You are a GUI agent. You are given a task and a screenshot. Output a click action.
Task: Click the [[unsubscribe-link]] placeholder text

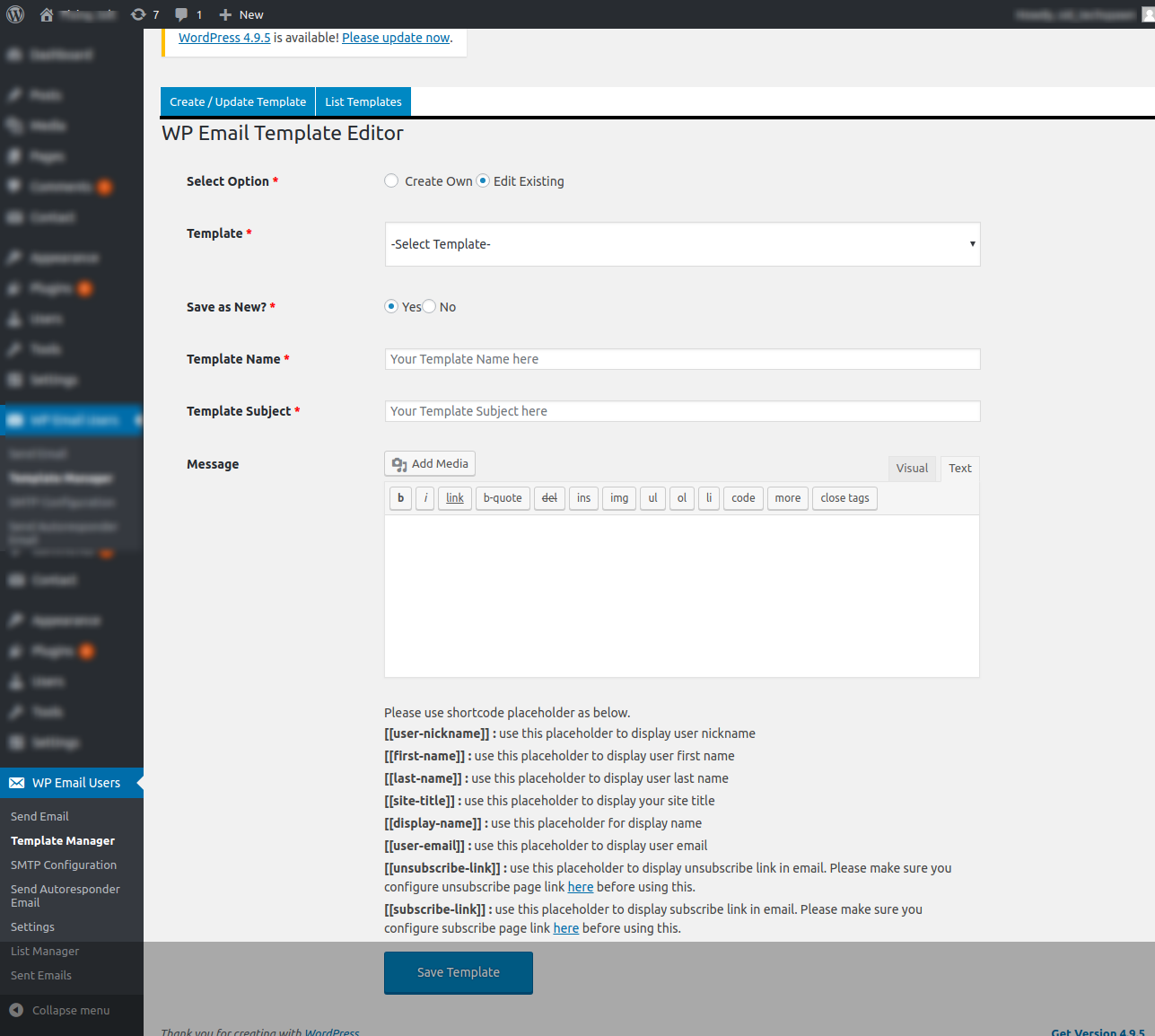tap(442, 868)
